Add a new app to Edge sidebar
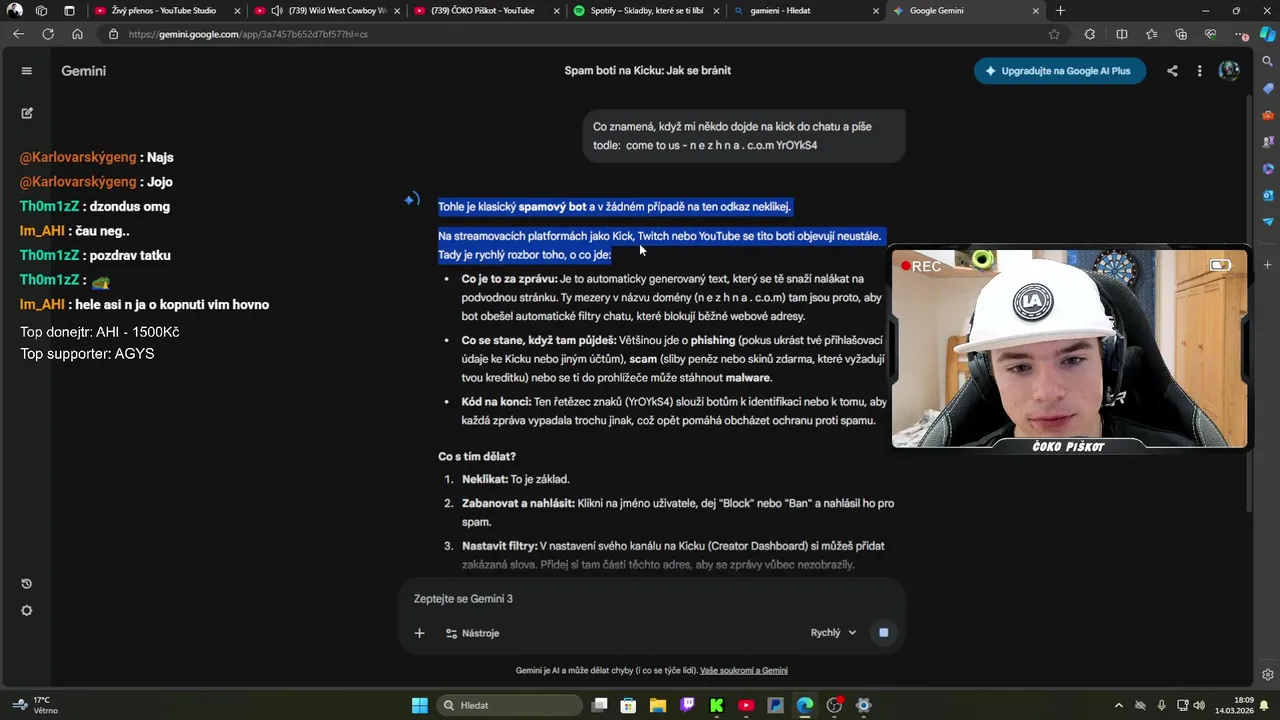Viewport: 1280px width, 720px height. [x=1268, y=265]
